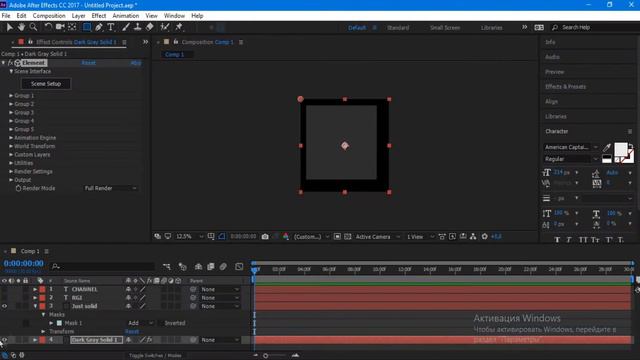This screenshot has height=360, width=640.
Task: Enable Frame Blending icon in timeline
Action: pos(211,267)
